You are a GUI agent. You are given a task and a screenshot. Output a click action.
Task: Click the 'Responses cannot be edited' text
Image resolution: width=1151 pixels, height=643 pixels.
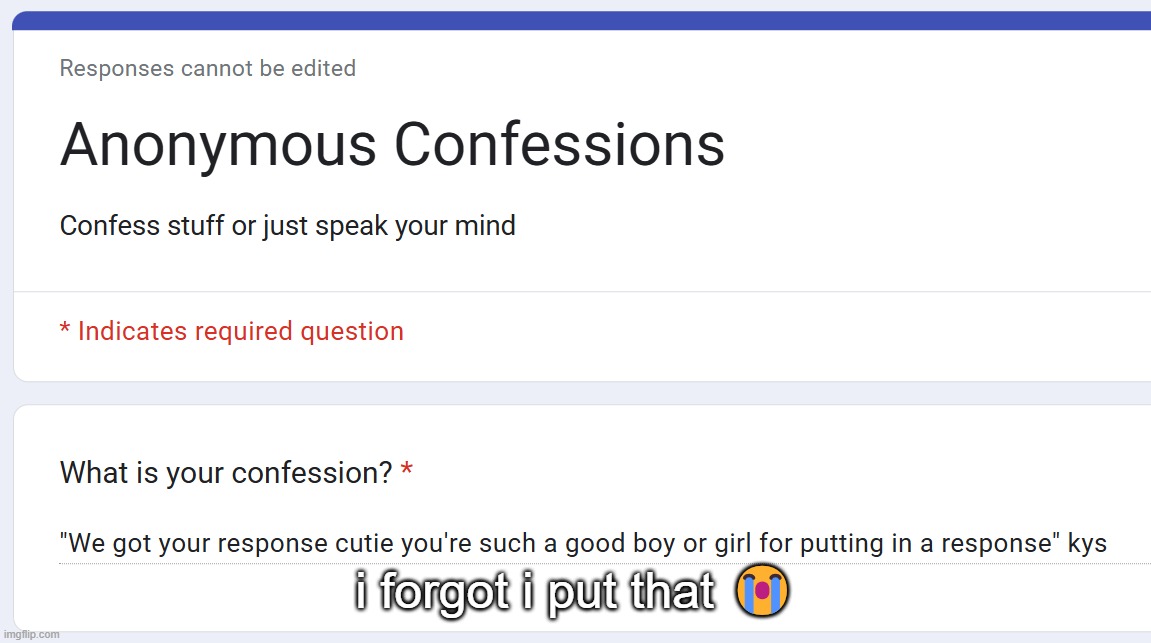[208, 68]
